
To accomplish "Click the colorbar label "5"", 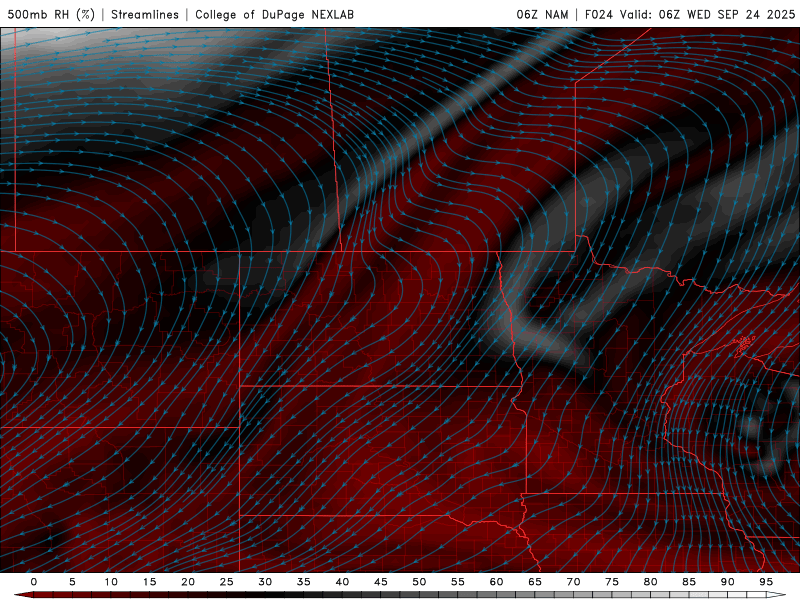I will coord(72,582).
